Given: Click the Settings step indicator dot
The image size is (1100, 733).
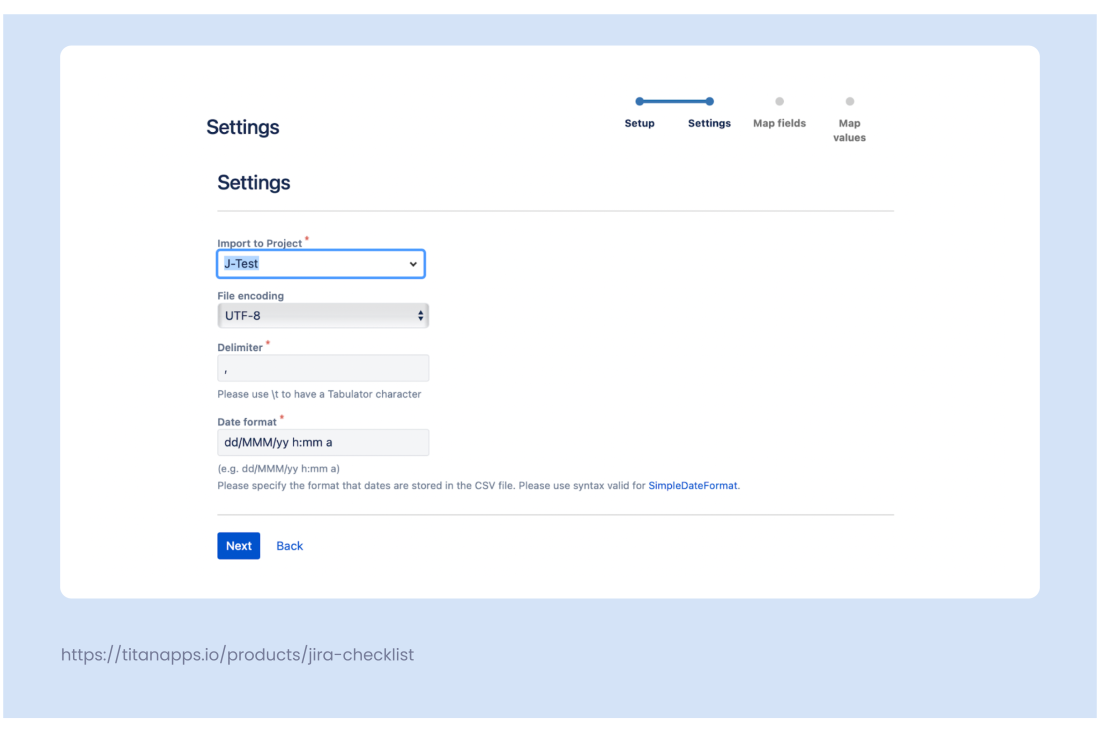Looking at the screenshot, I should tap(709, 101).
